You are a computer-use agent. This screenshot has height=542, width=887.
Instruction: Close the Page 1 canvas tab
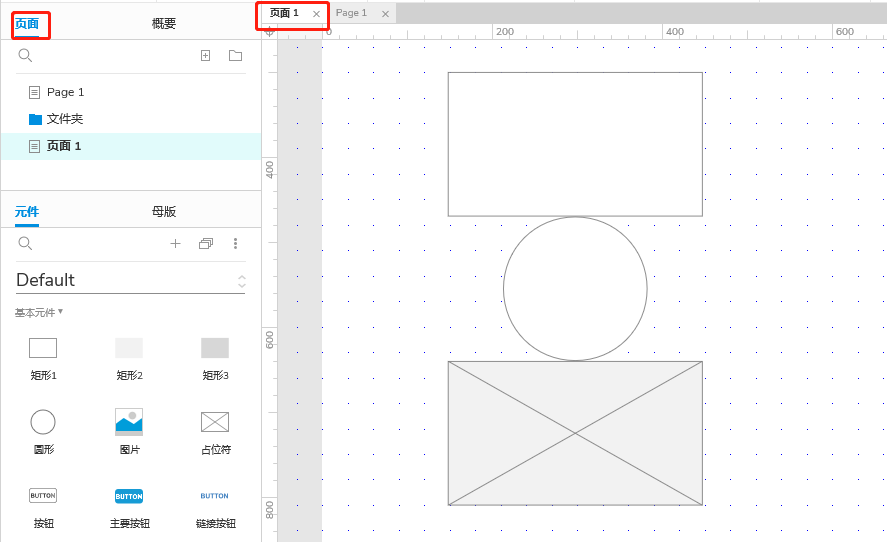385,14
